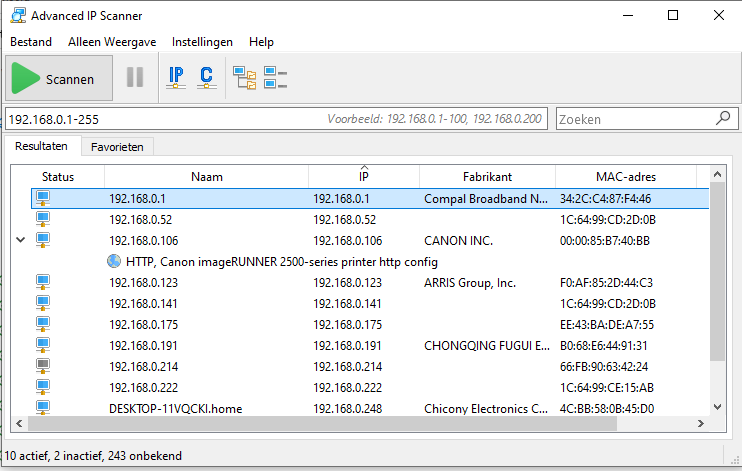Screen dimensions: 742x471
Task: Click the horizontal scrollbar right arrow
Action: [701, 423]
